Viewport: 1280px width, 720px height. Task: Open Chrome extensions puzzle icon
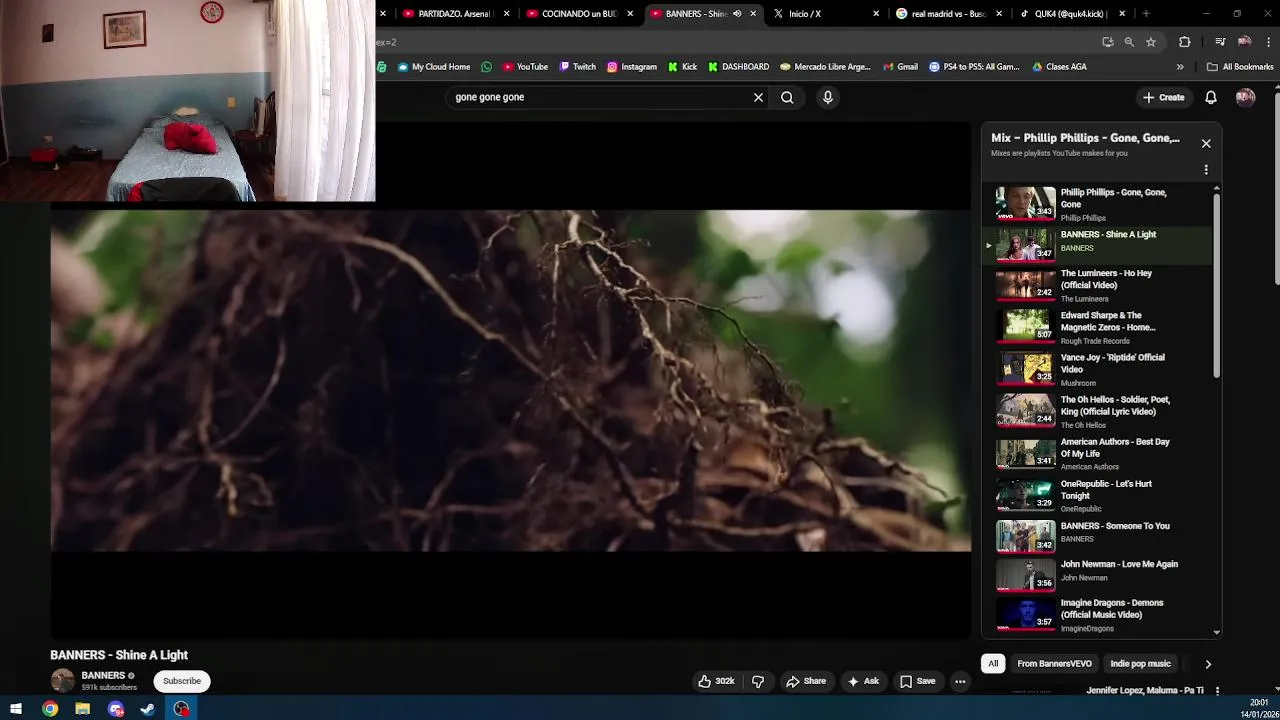click(1185, 42)
